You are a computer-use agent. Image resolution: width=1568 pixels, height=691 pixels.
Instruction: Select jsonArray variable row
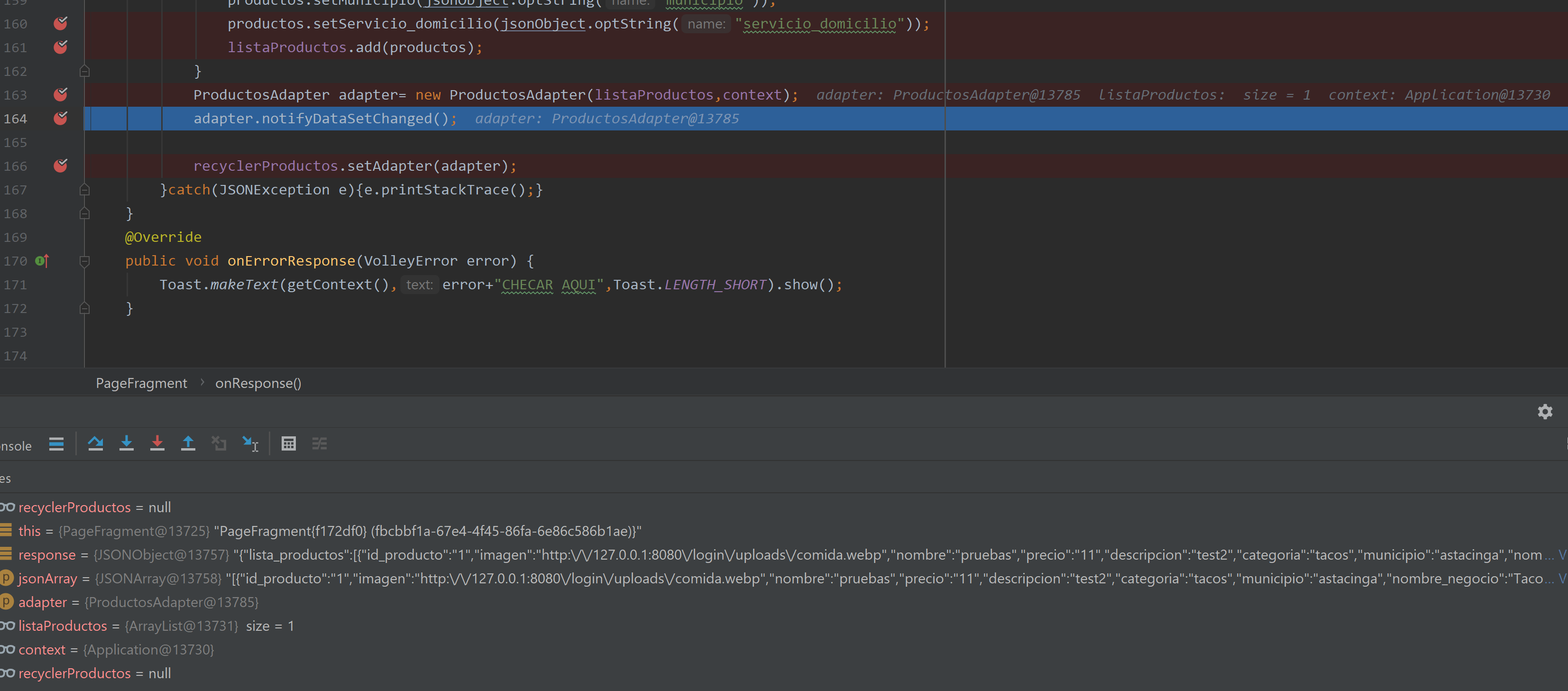[x=784, y=579]
